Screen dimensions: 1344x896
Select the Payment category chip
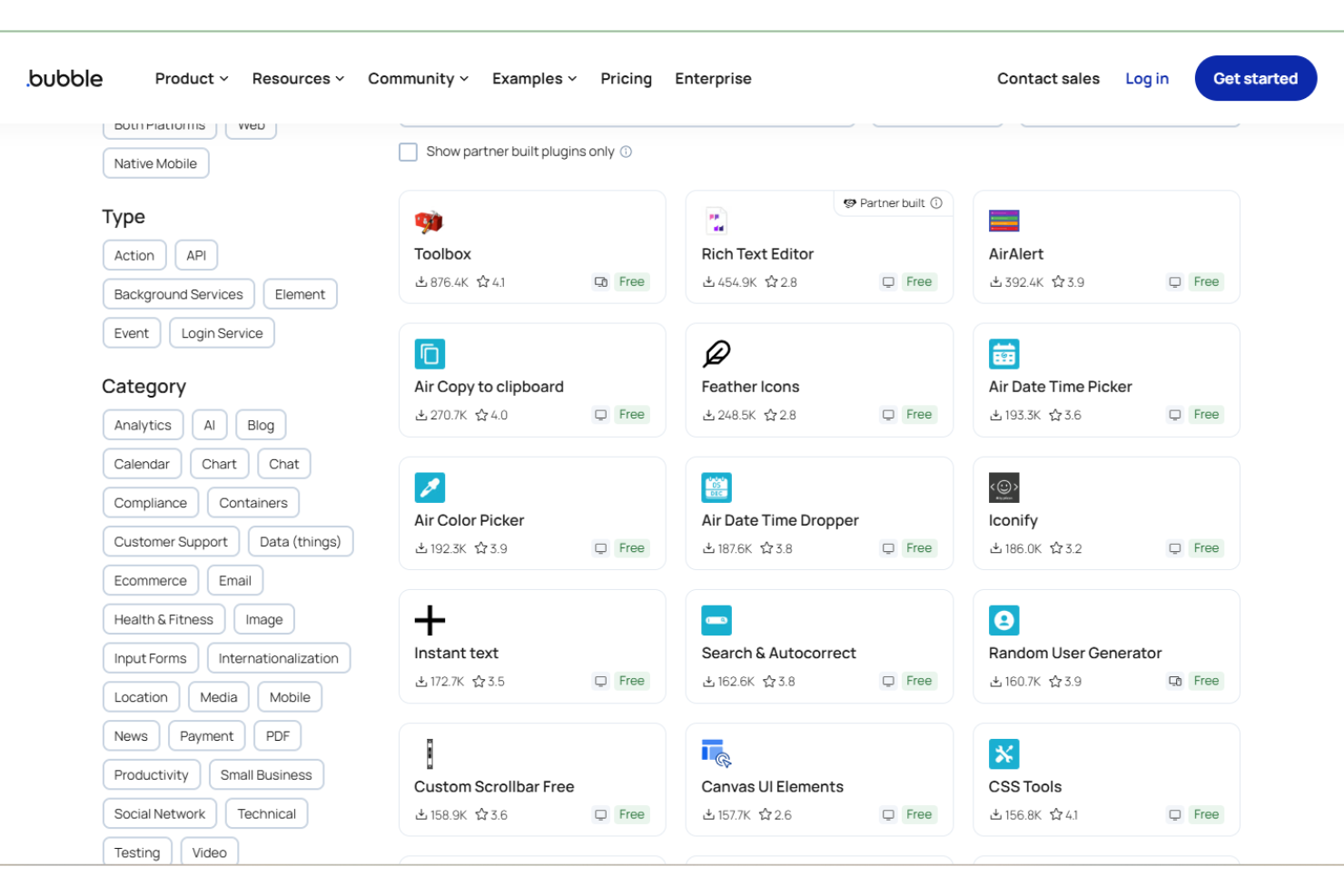click(206, 736)
